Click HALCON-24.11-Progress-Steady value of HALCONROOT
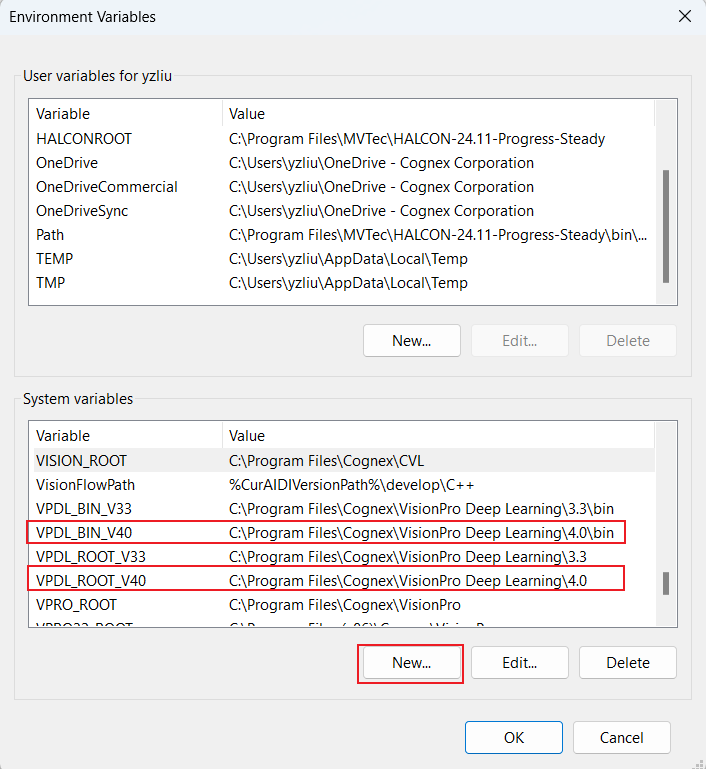 pyautogui.click(x=417, y=139)
